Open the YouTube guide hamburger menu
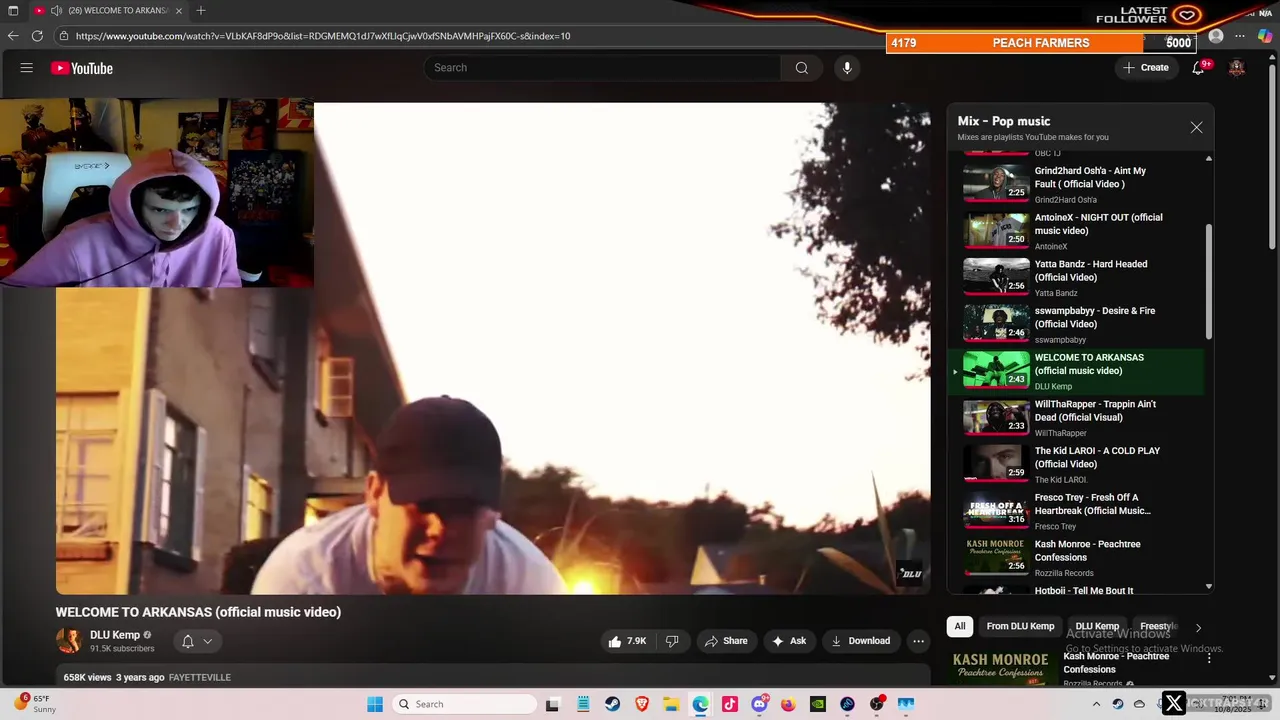Screen dimensions: 1280x720 [x=27, y=68]
